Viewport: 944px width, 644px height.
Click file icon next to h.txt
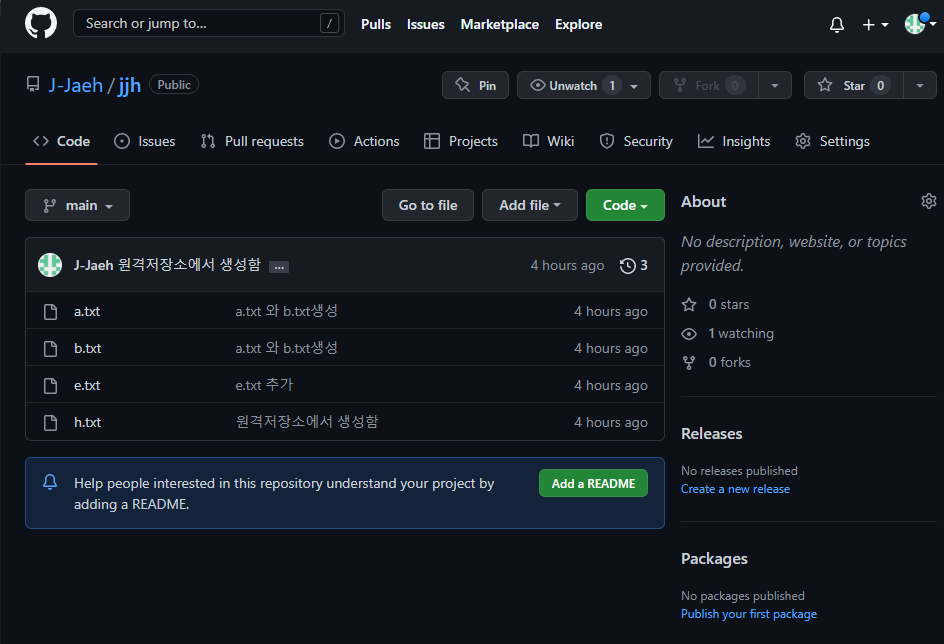coord(51,423)
